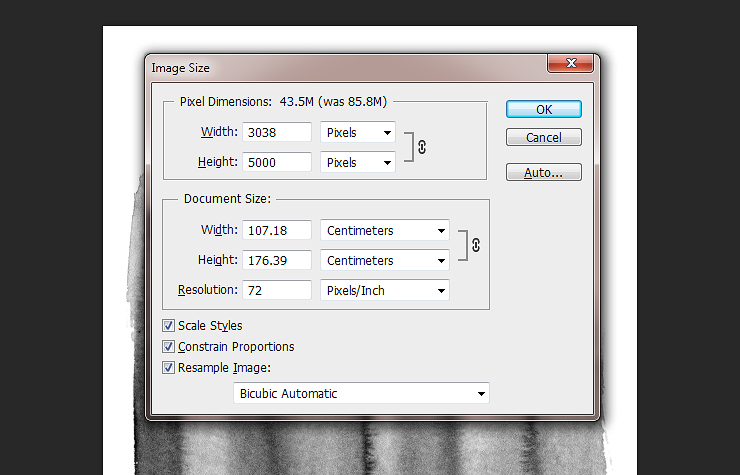The width and height of the screenshot is (740, 475).
Task: Click the Pixel Dimensions 43.5M label
Action: [x=283, y=102]
